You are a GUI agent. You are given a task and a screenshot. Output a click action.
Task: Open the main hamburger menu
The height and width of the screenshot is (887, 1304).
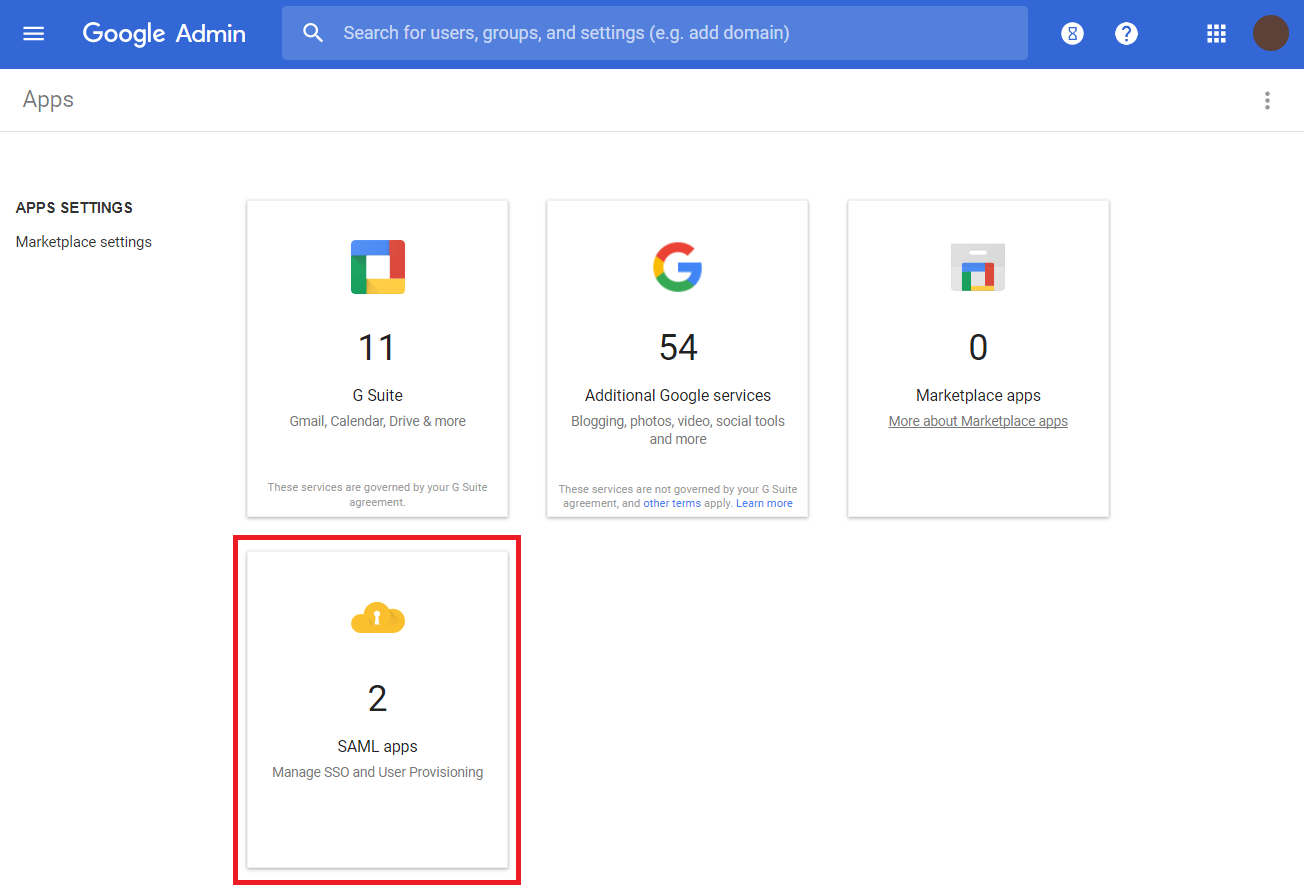coord(34,33)
